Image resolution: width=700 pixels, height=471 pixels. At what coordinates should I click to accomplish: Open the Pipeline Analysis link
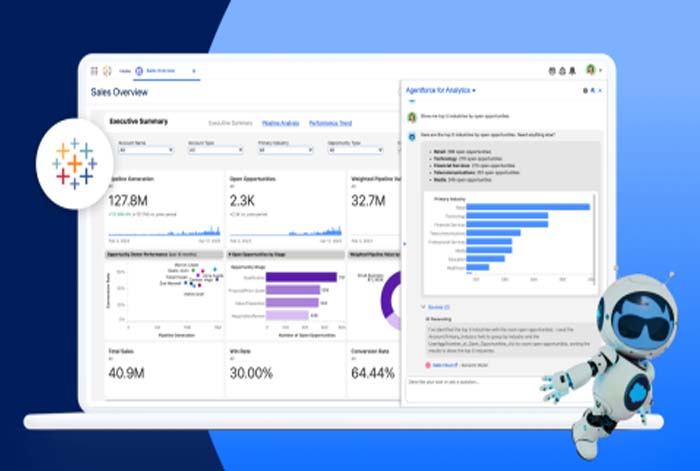(280, 123)
